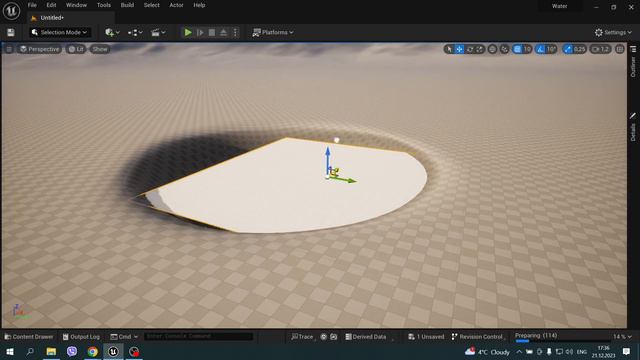Save the current level with the disk icon
640x360 pixels.
pyautogui.click(x=11, y=32)
